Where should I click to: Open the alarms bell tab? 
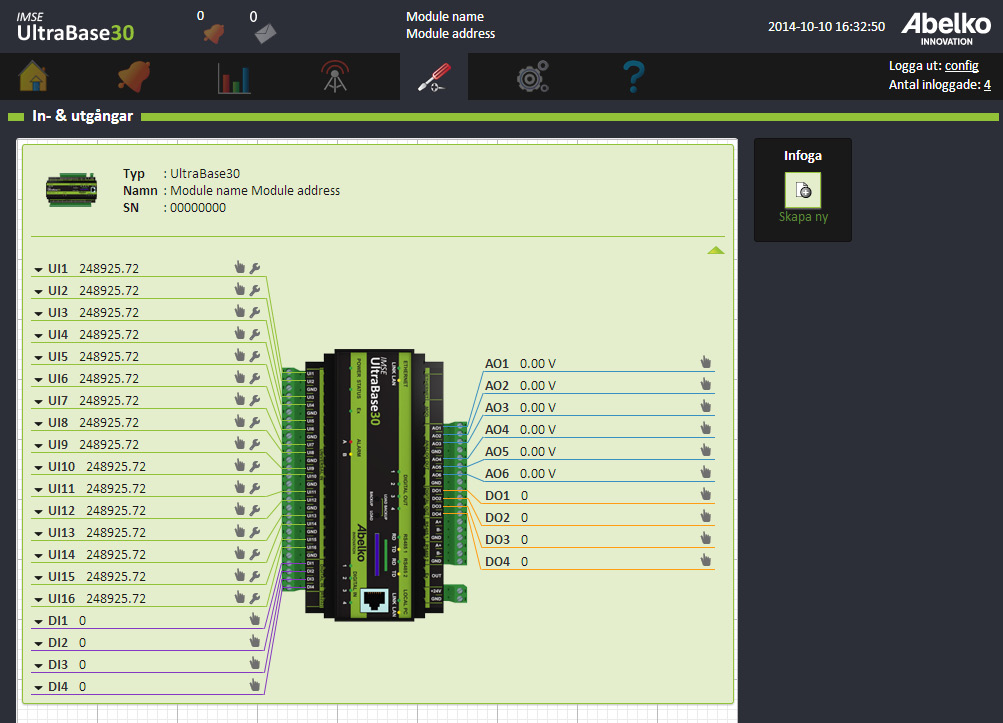(134, 76)
